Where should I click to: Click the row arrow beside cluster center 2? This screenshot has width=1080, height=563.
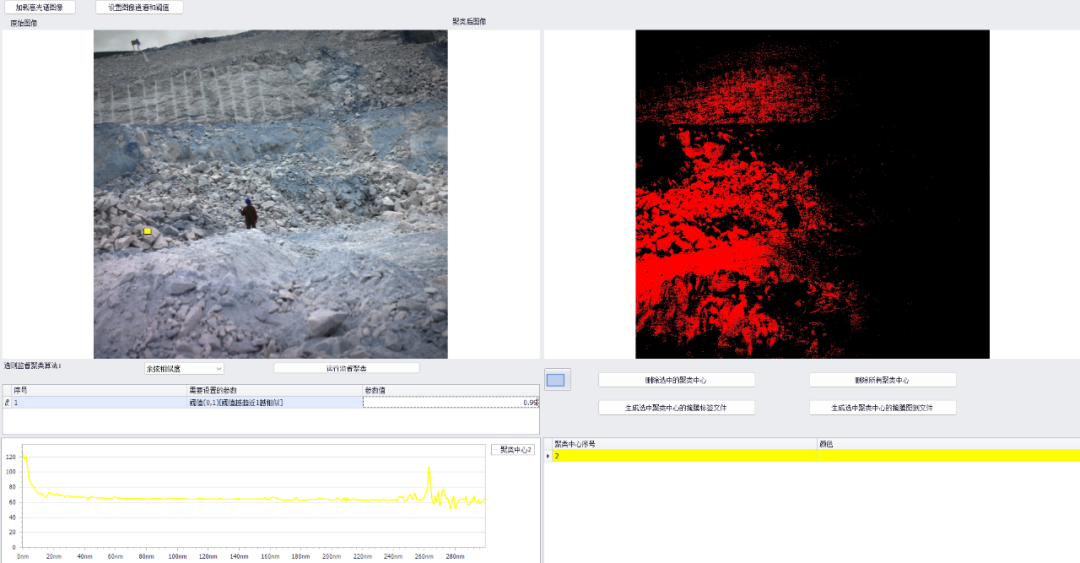tap(547, 456)
